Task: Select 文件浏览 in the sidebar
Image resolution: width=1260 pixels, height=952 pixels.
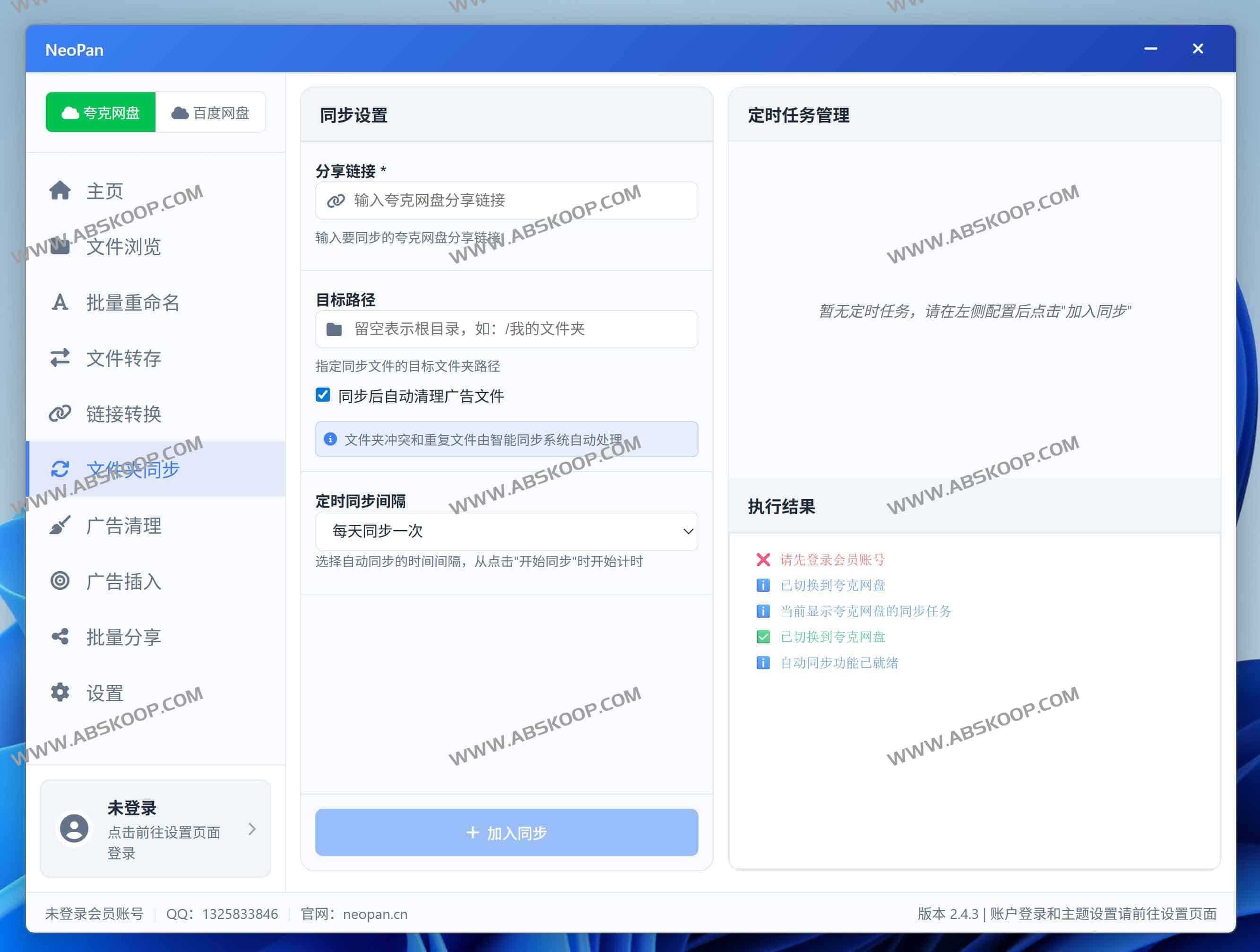Action: point(124,247)
